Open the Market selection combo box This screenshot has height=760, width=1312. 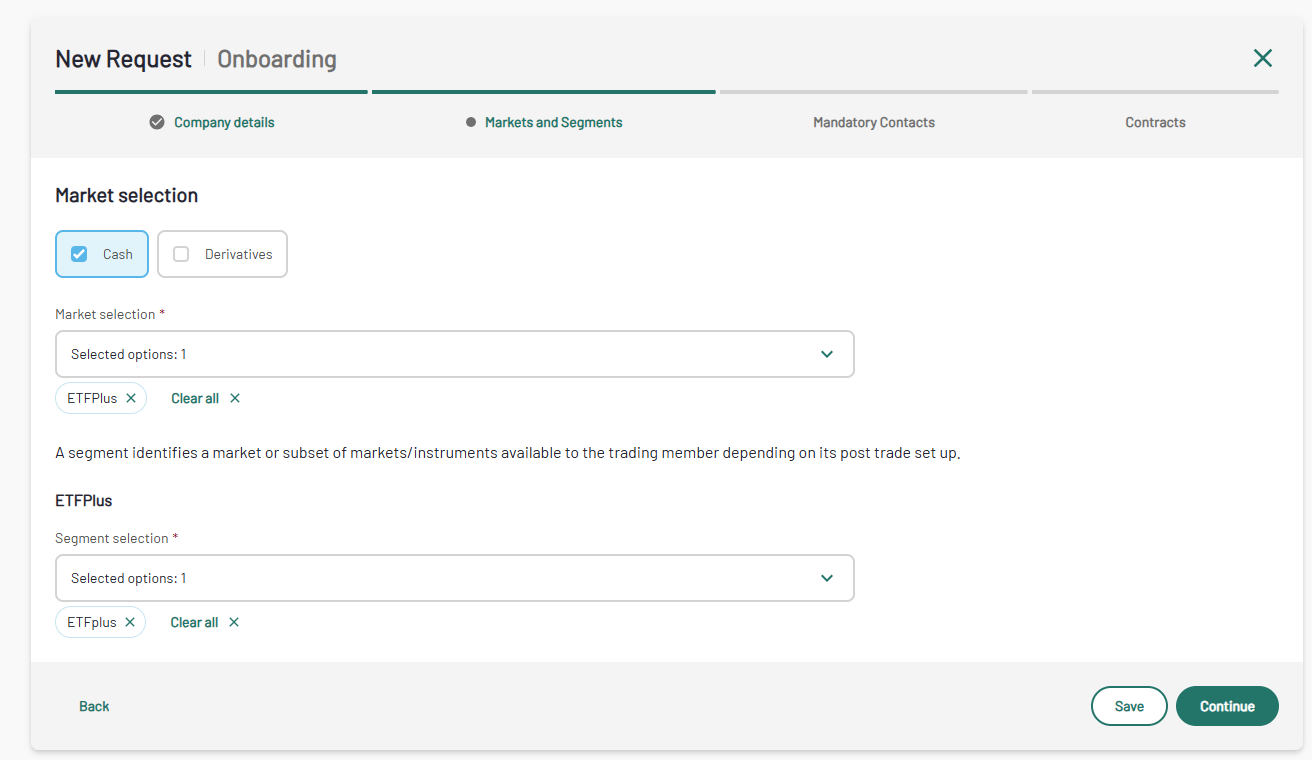455,354
